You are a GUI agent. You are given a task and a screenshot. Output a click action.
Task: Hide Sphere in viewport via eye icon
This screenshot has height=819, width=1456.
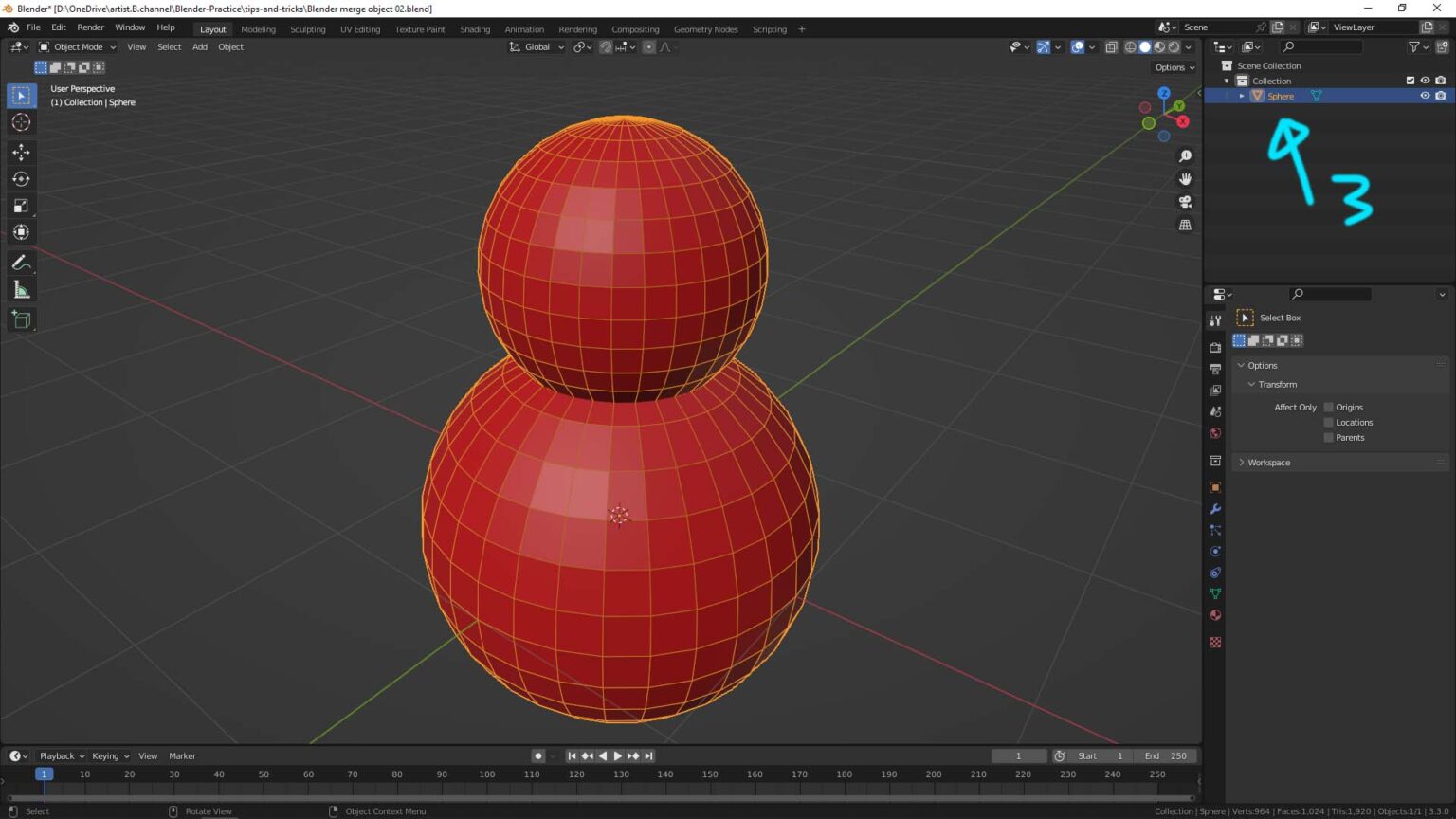point(1425,96)
